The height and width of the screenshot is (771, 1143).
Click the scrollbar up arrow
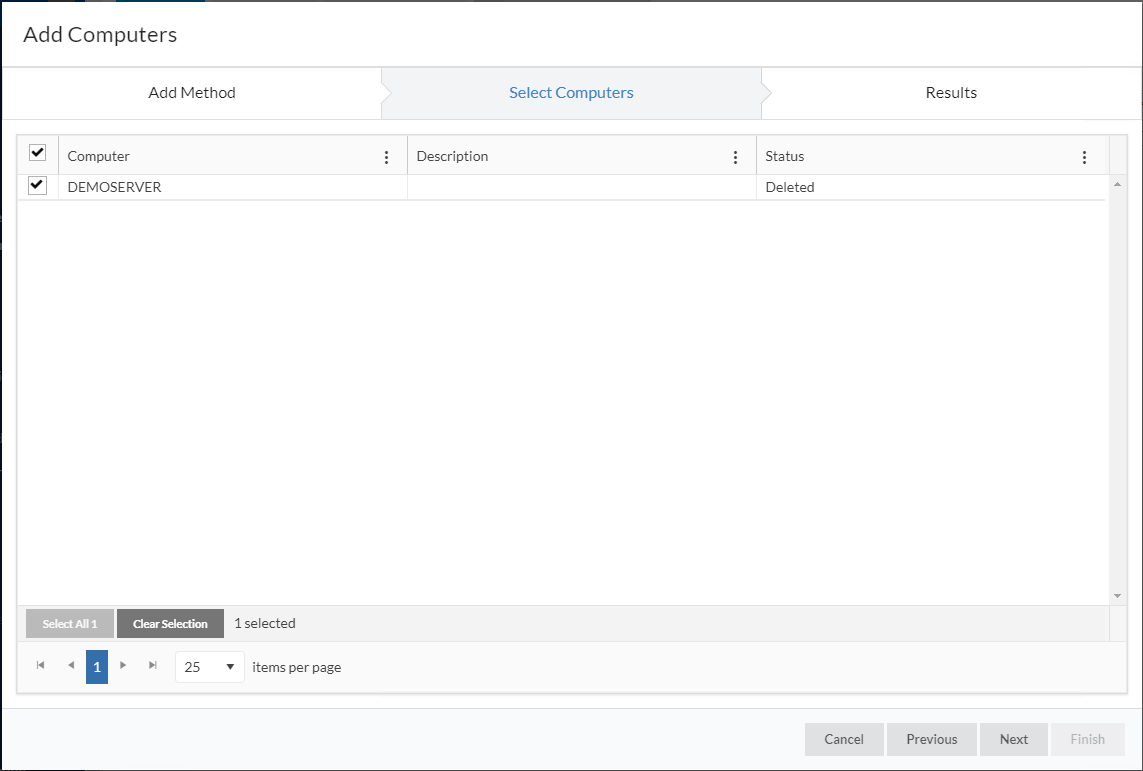(1117, 184)
